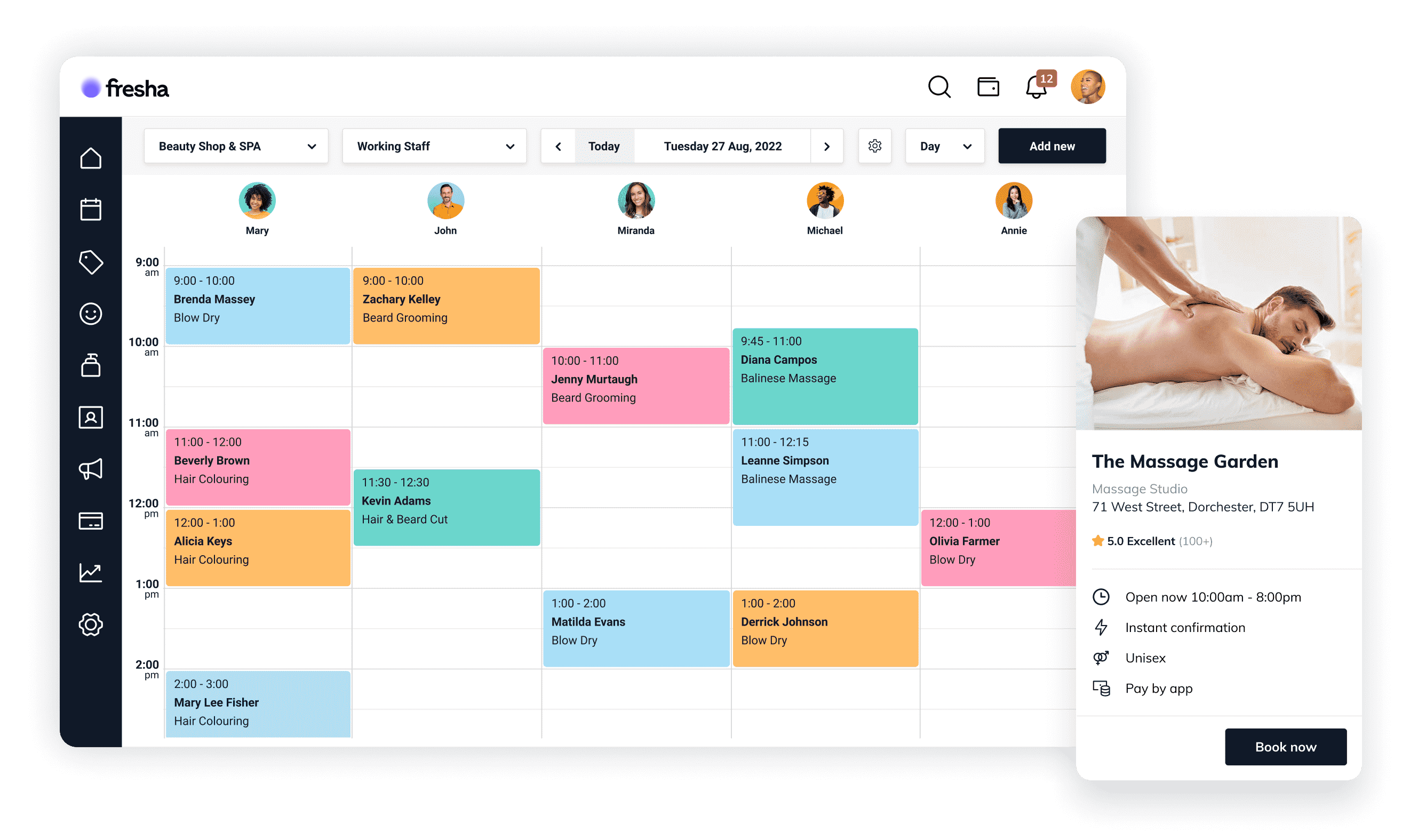
Task: Toggle to previous day using back arrow
Action: 560,147
